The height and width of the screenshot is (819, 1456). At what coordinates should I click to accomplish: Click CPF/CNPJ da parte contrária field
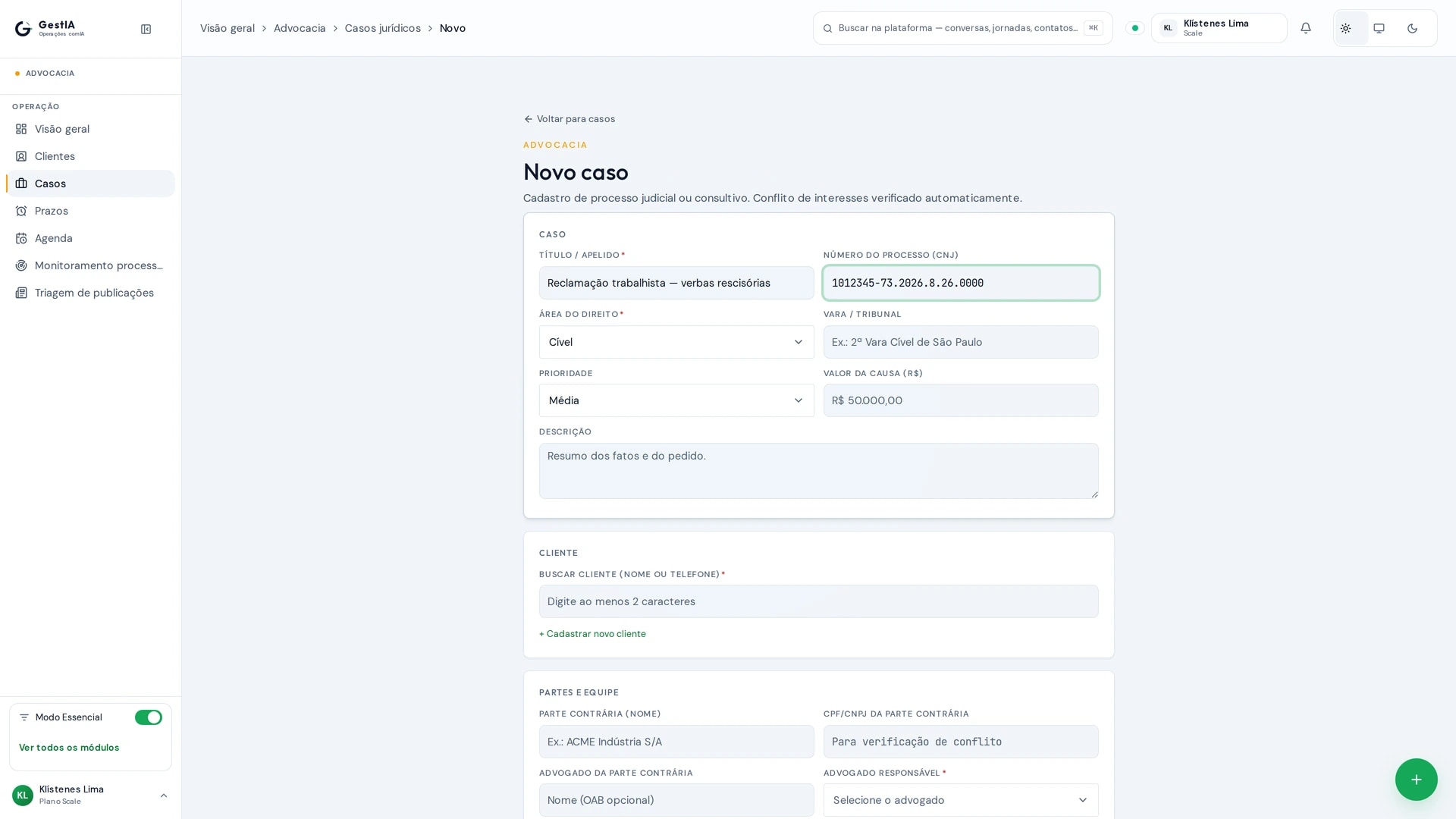tap(961, 742)
